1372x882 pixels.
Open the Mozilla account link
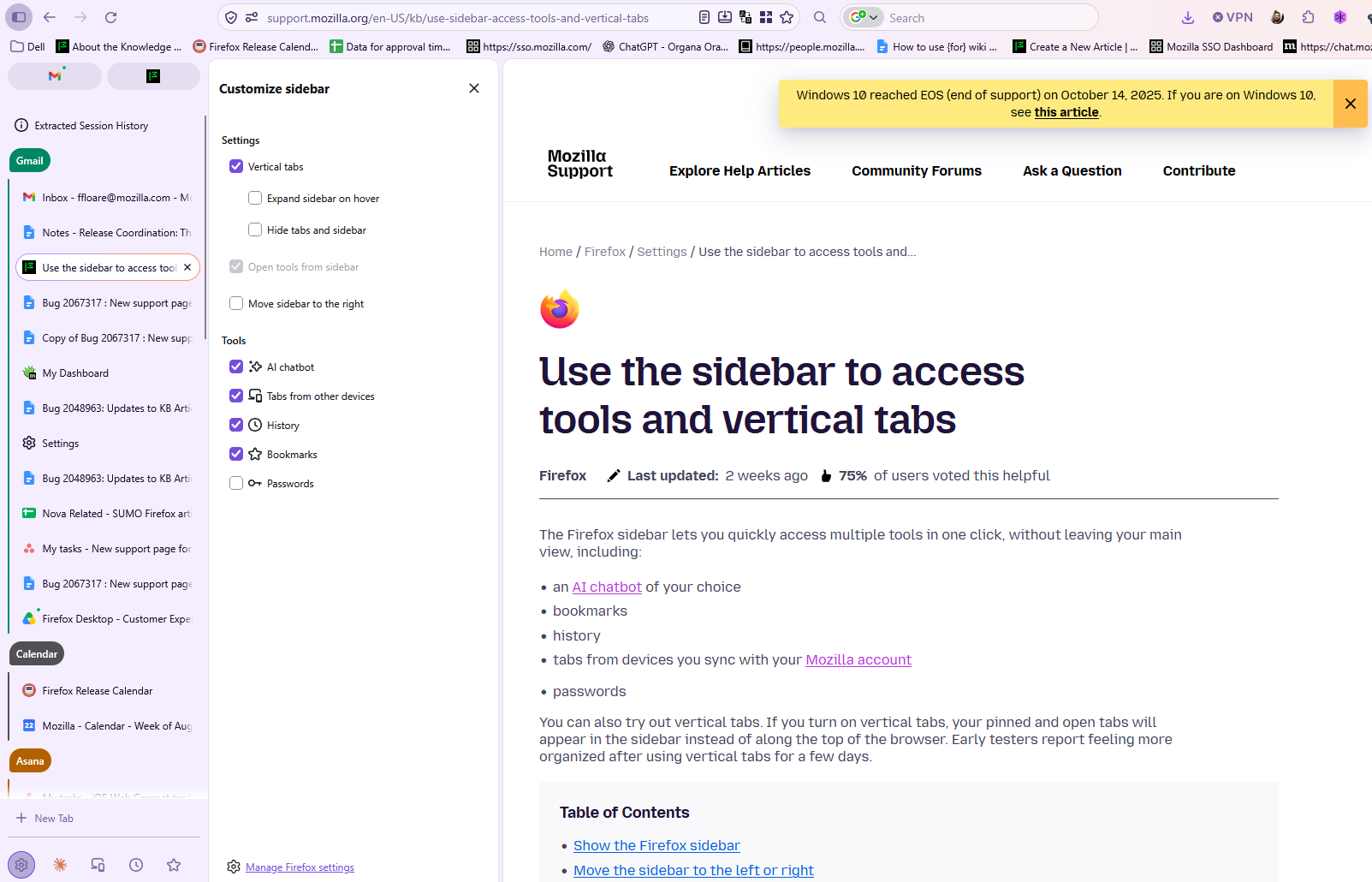(x=858, y=659)
